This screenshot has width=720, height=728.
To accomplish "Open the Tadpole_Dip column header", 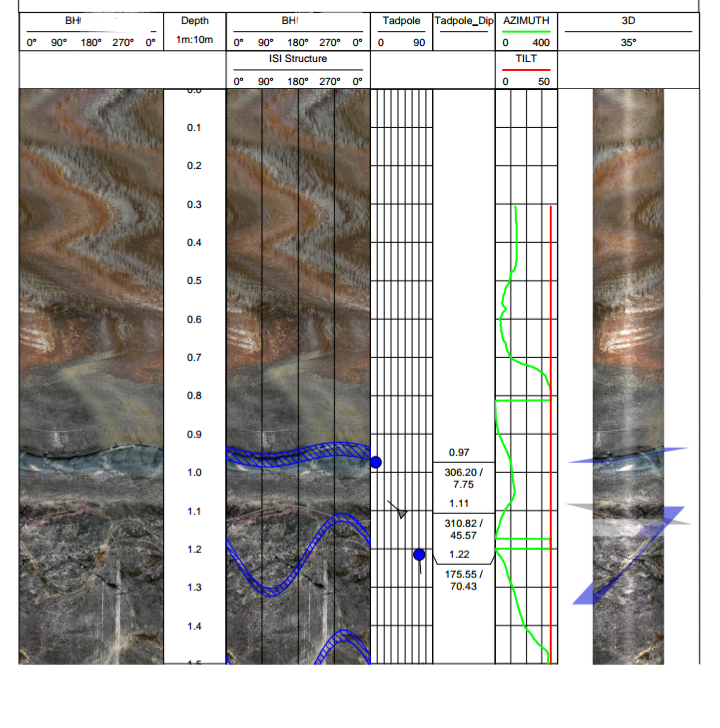I will pyautogui.click(x=461, y=20).
